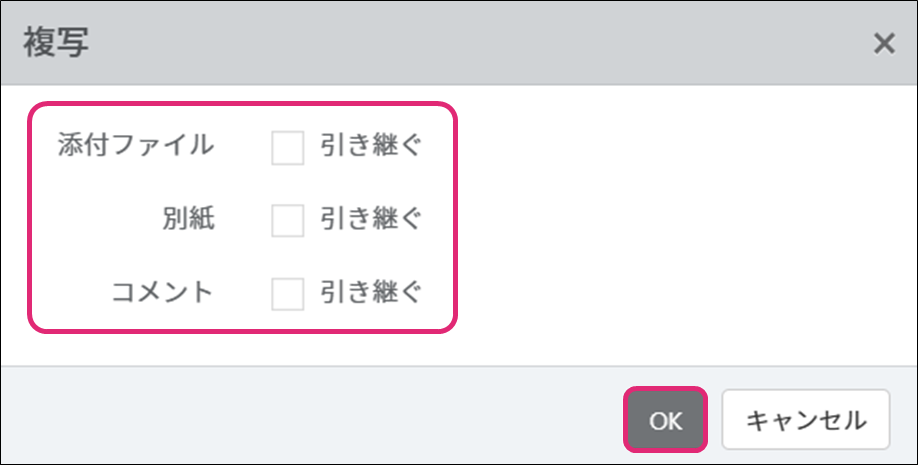Toggle carry-over of attachments checkbox
Screen dimensions: 918x465
click(x=288, y=147)
